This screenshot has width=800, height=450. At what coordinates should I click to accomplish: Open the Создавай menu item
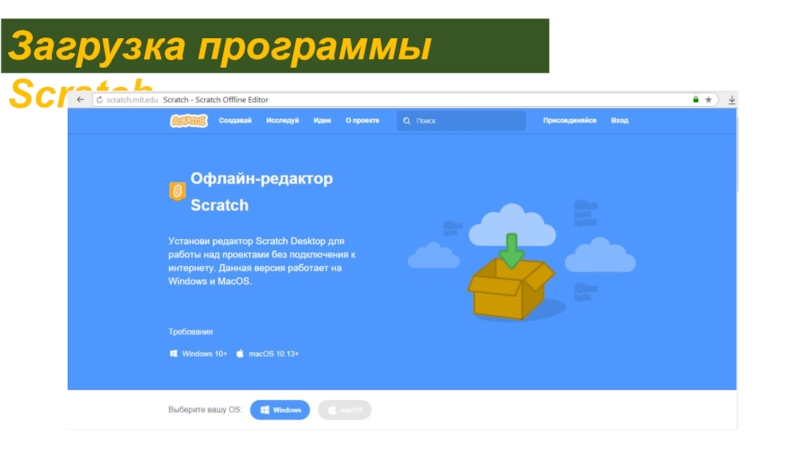[x=235, y=120]
